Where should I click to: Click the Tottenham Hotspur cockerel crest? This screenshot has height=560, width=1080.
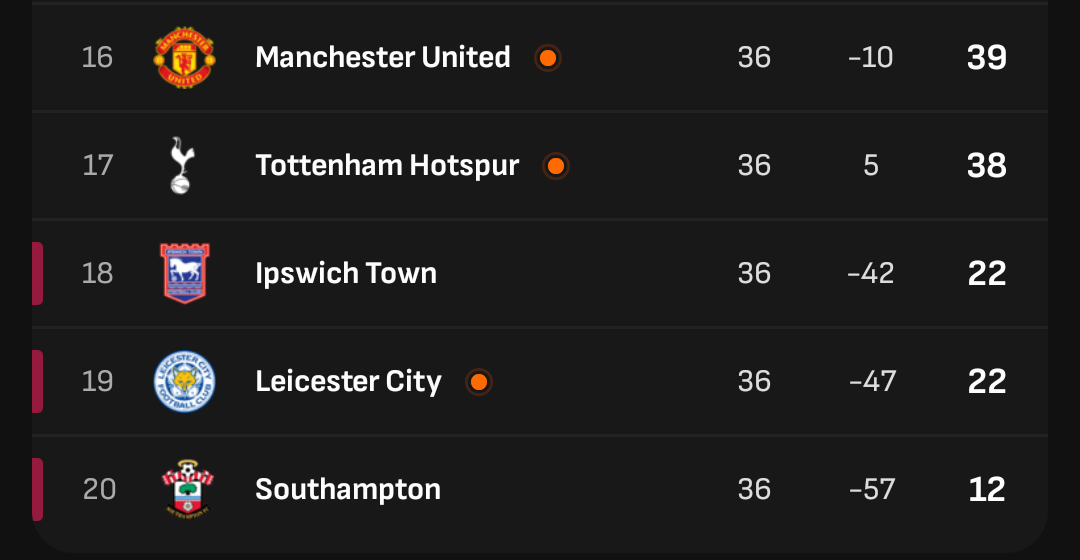pos(183,165)
